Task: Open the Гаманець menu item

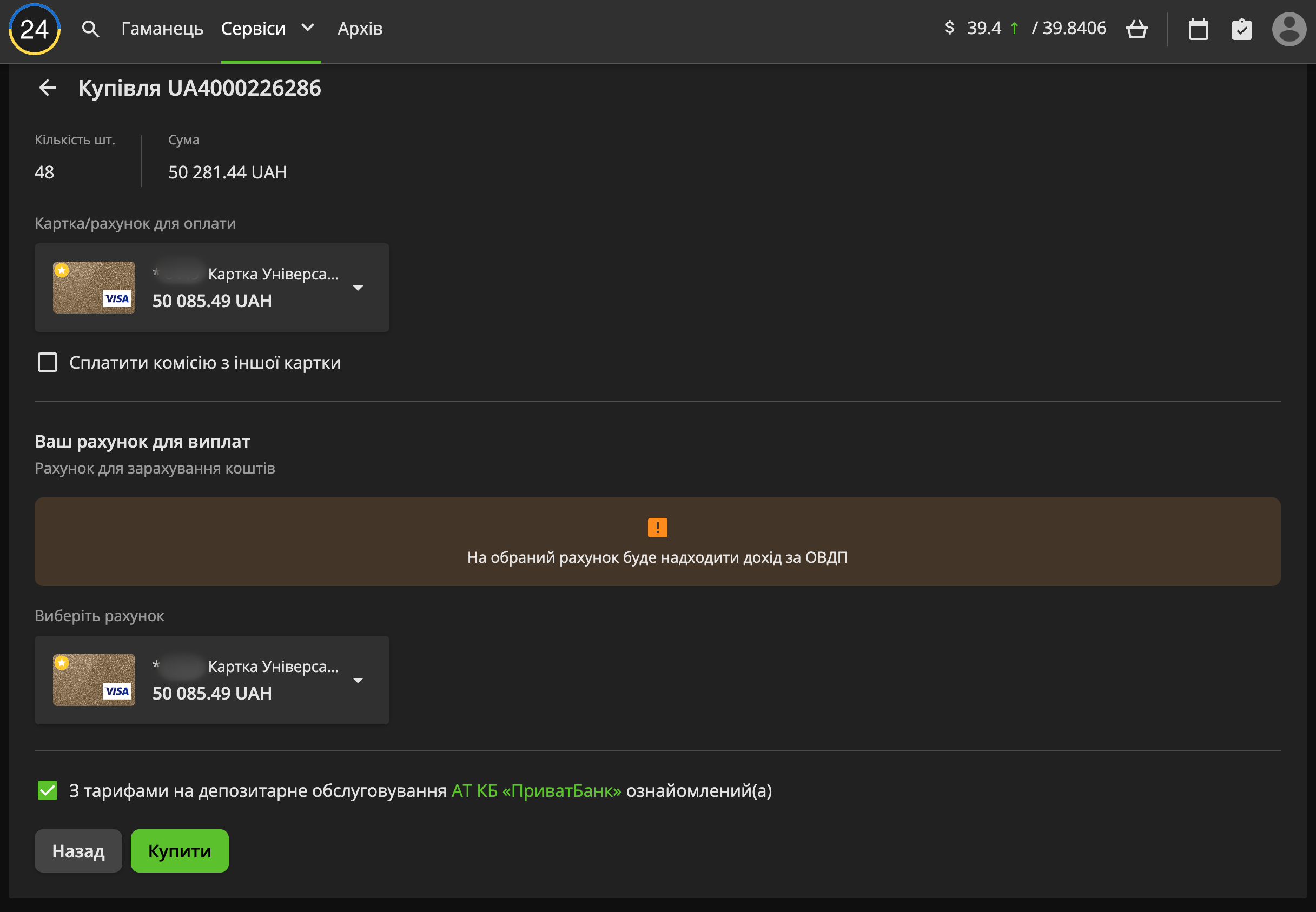Action: click(x=162, y=29)
